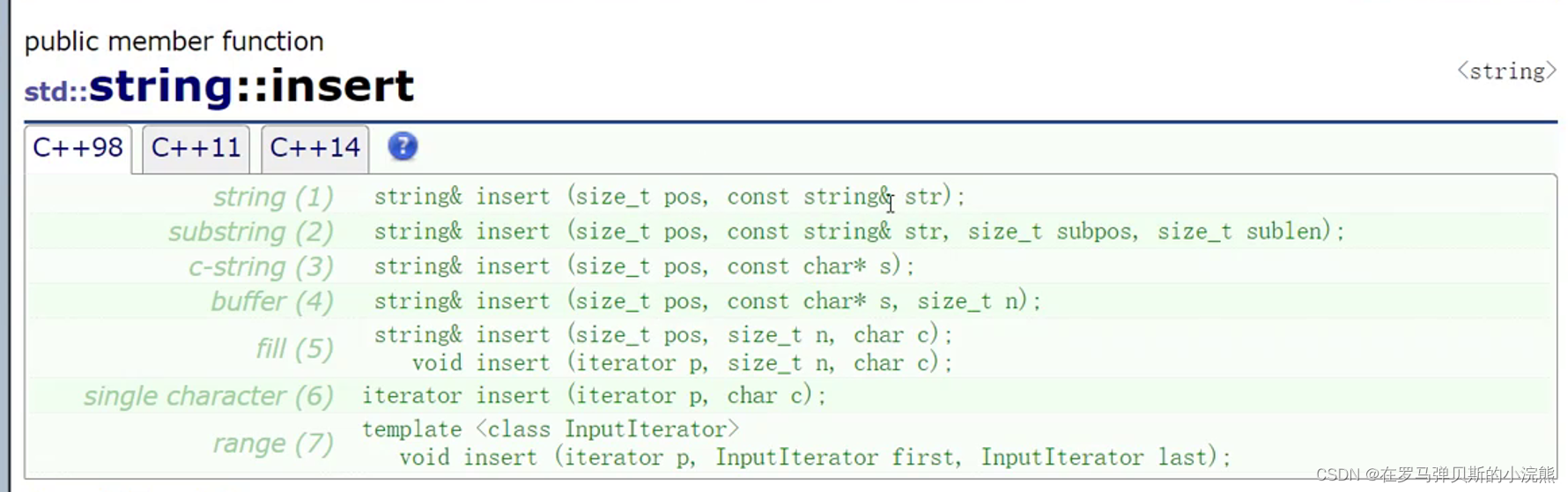Click the blue help question mark icon
This screenshot has height=492, width=1568.
point(403,146)
